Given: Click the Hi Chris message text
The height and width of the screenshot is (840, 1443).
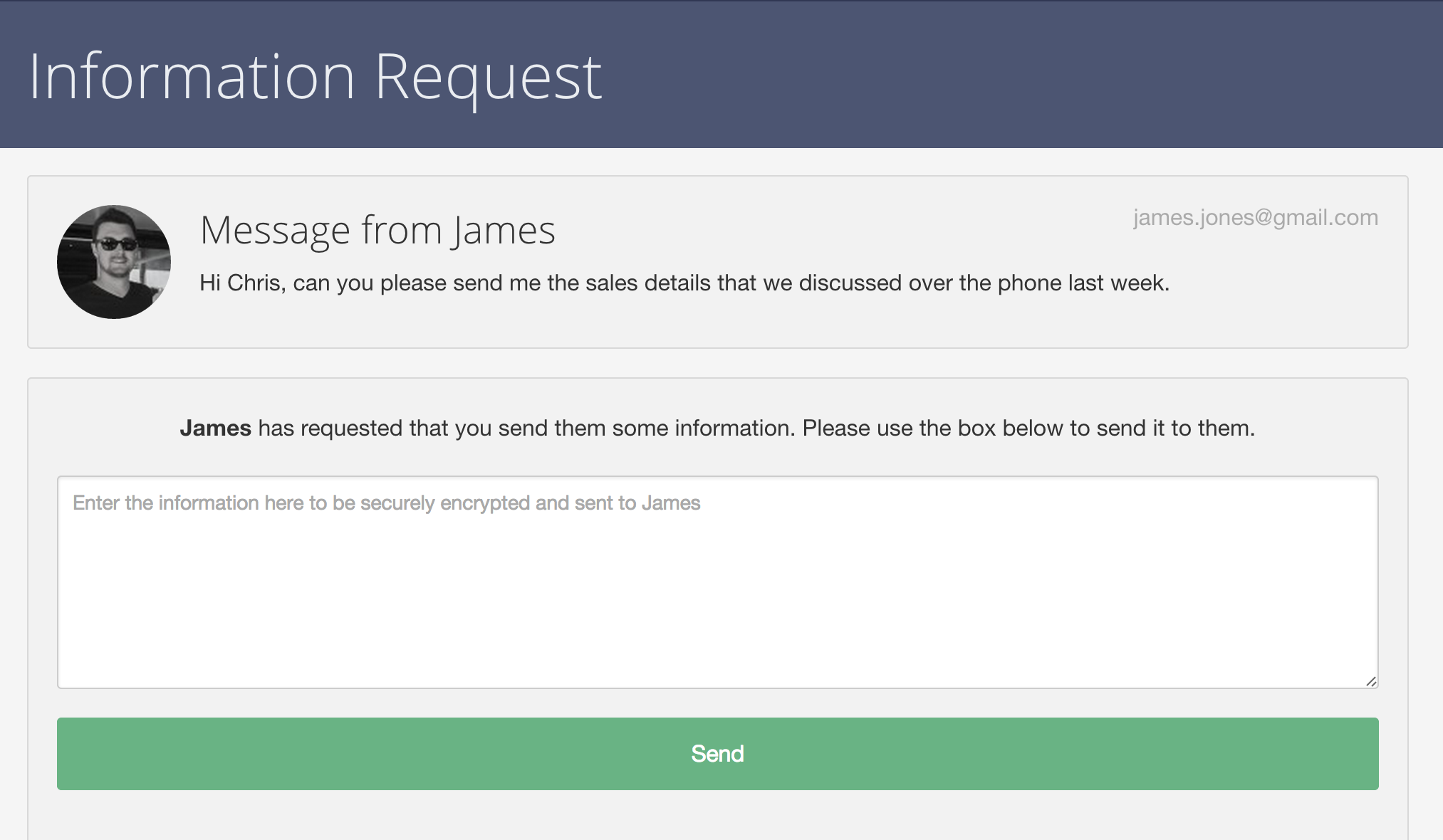Looking at the screenshot, I should (x=684, y=283).
